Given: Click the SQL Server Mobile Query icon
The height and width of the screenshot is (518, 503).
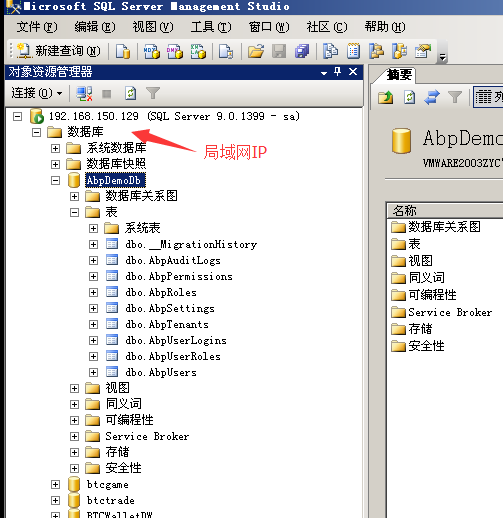Looking at the screenshot, I should click(226, 51).
